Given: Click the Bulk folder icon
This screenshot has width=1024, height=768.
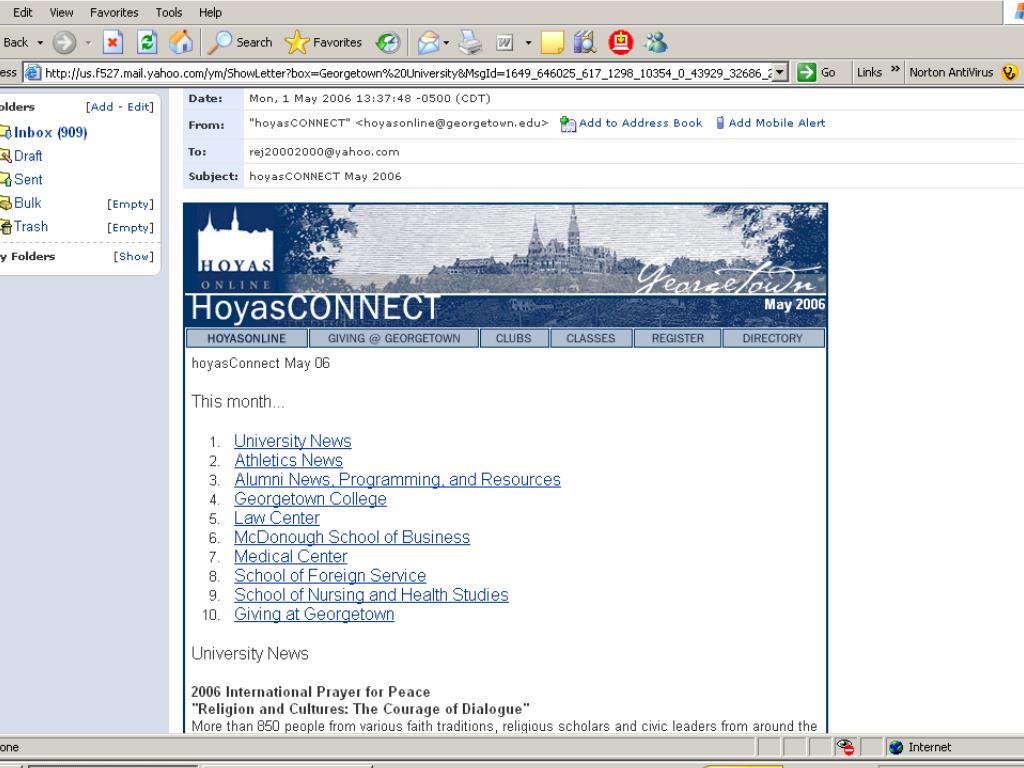Looking at the screenshot, I should (6, 203).
